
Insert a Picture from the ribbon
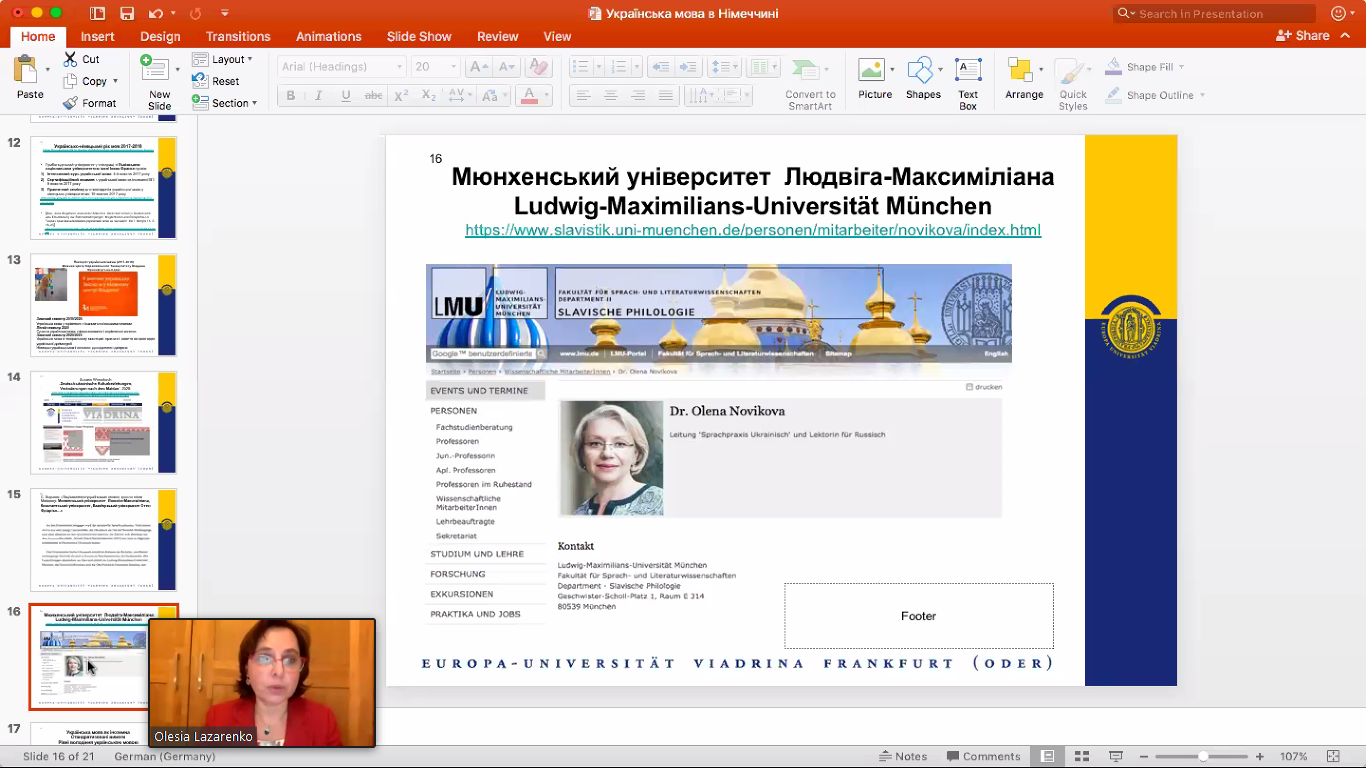[874, 80]
